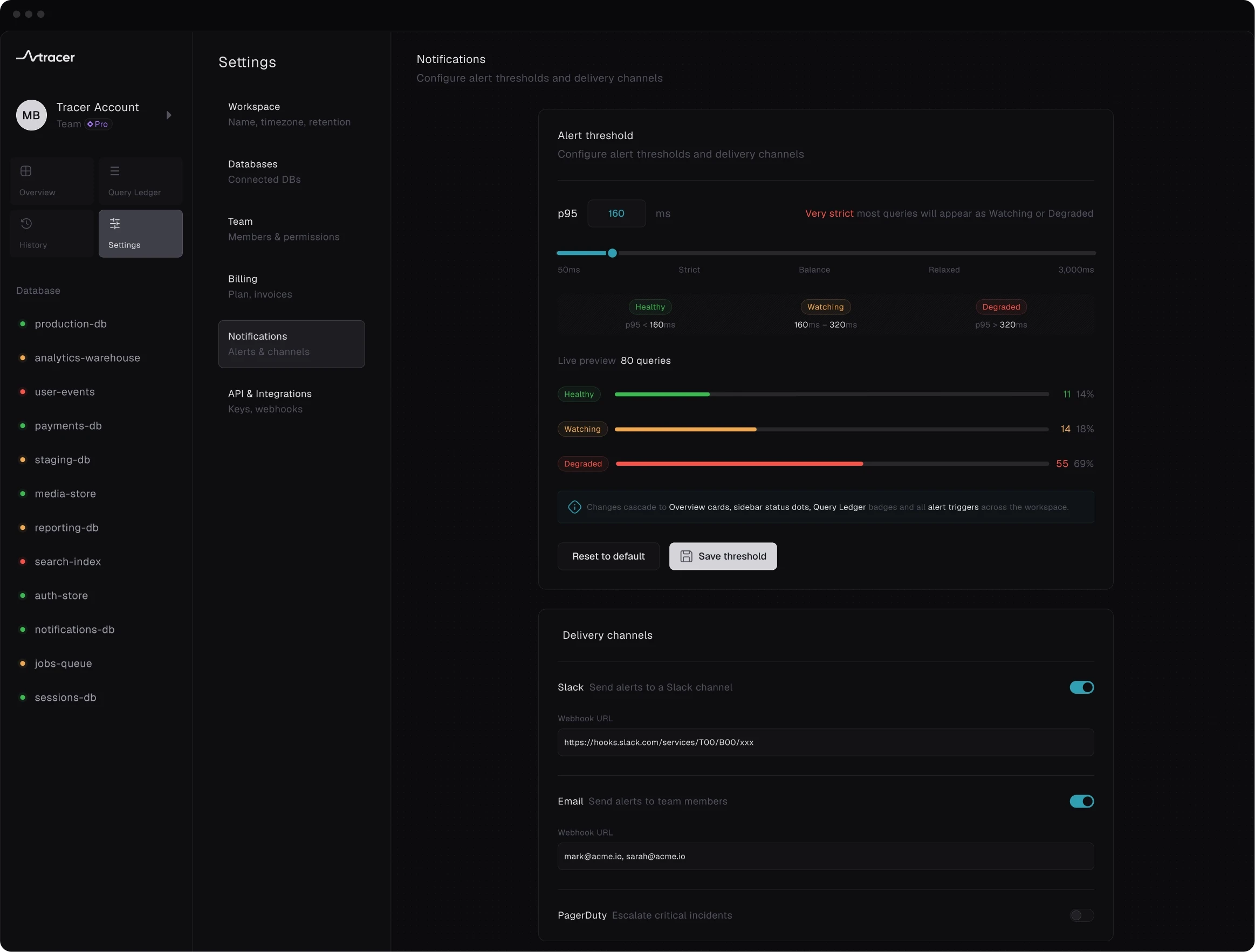The width and height of the screenshot is (1255, 952).
Task: Select user-events database entry
Action: click(65, 392)
